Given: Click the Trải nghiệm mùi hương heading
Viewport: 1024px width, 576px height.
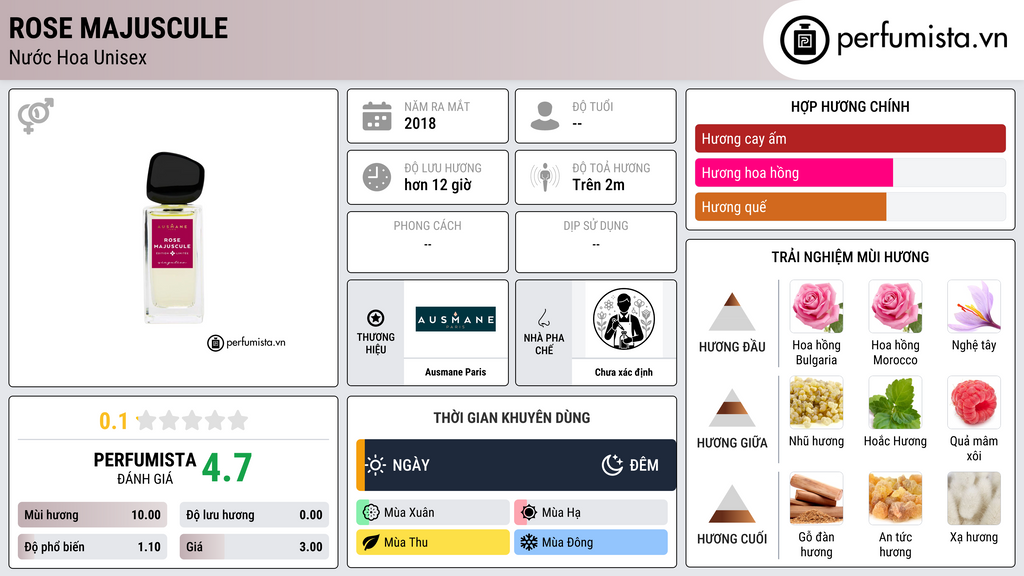Looking at the screenshot, I should (850, 257).
